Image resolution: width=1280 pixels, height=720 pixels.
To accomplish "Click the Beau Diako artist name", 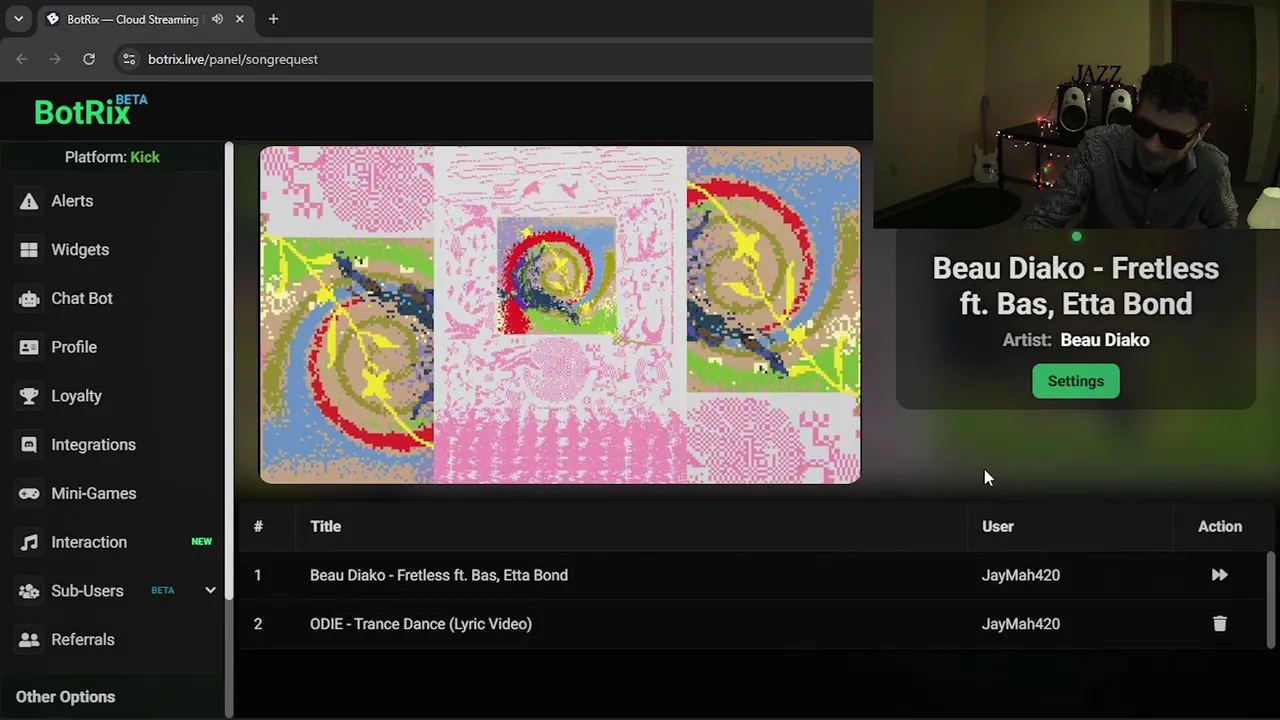I will click(x=1105, y=340).
